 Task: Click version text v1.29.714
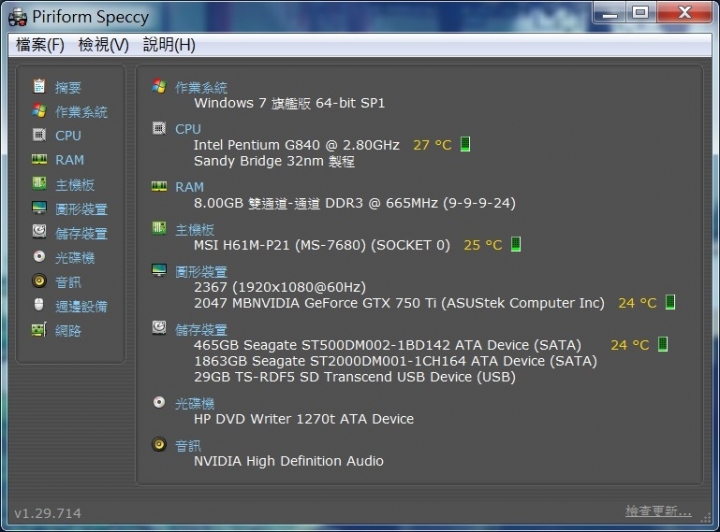(x=48, y=513)
